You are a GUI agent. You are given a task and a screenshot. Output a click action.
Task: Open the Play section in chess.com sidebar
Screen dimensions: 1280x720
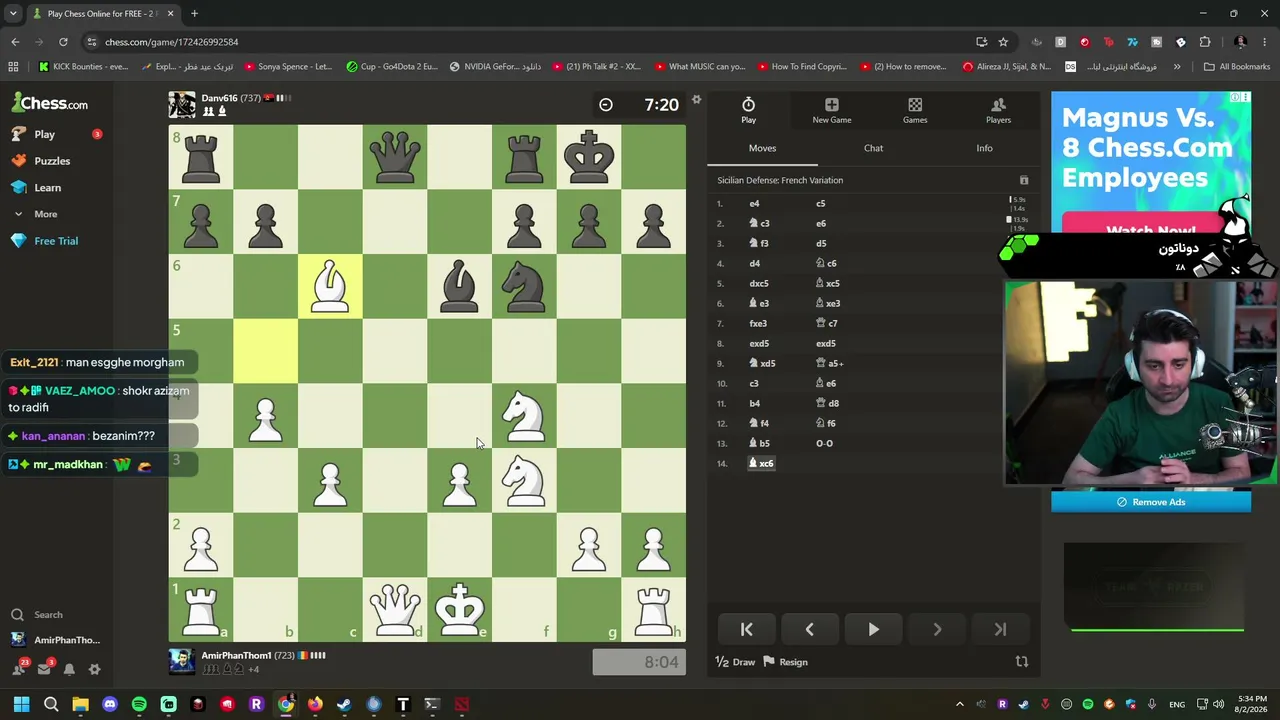tap(44, 134)
